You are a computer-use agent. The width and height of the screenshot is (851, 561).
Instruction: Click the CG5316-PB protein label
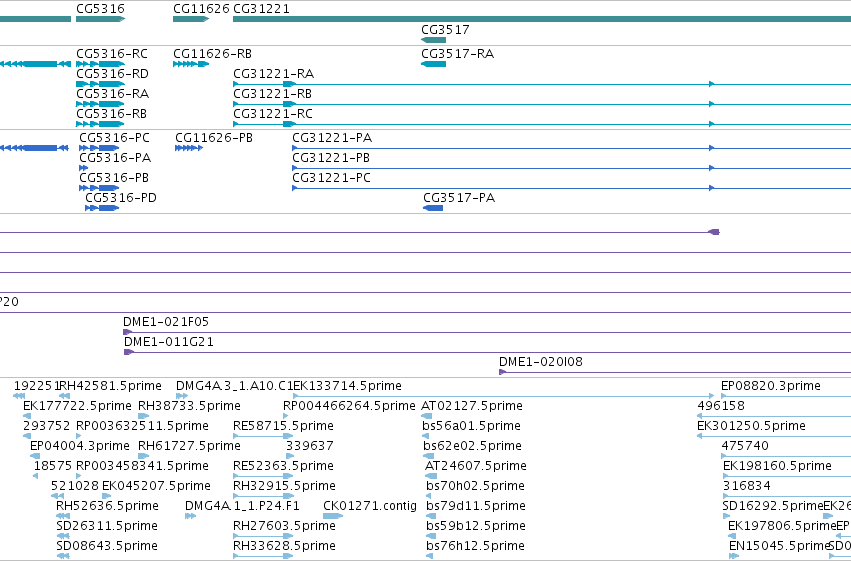coord(114,178)
